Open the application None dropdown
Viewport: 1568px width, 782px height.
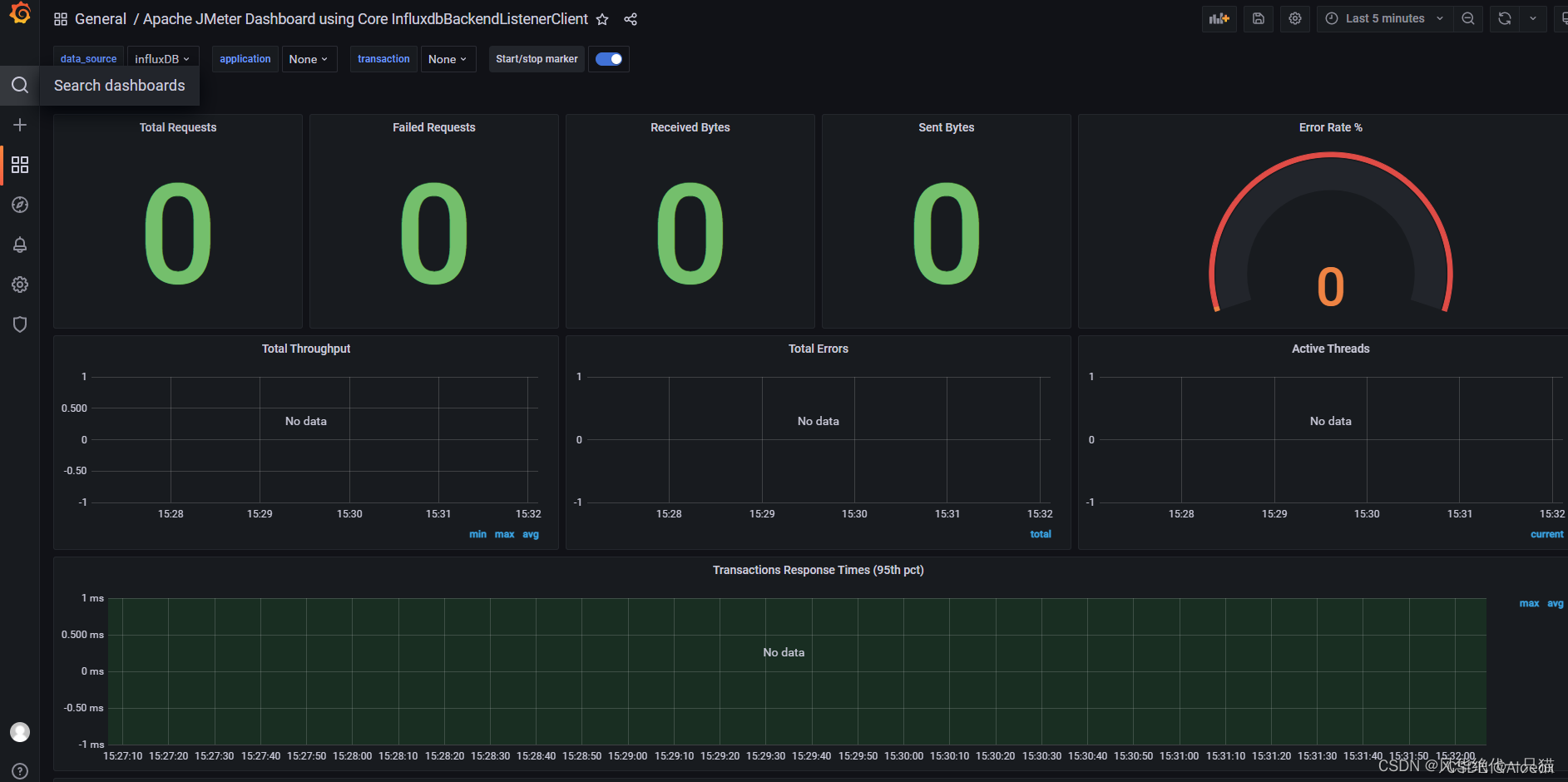[308, 58]
